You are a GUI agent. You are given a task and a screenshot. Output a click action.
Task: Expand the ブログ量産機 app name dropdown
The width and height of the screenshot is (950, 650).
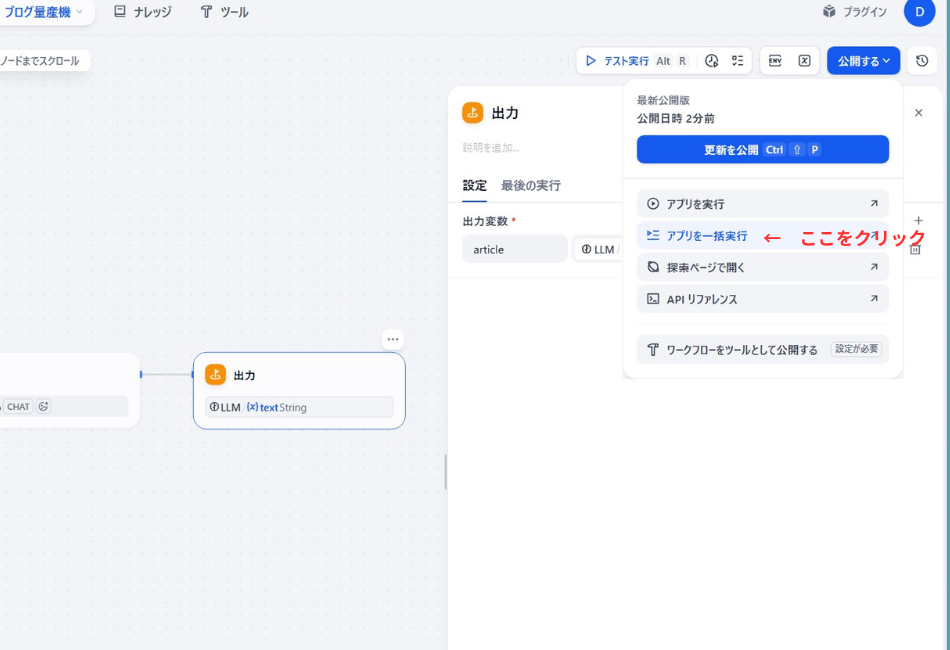pos(80,13)
